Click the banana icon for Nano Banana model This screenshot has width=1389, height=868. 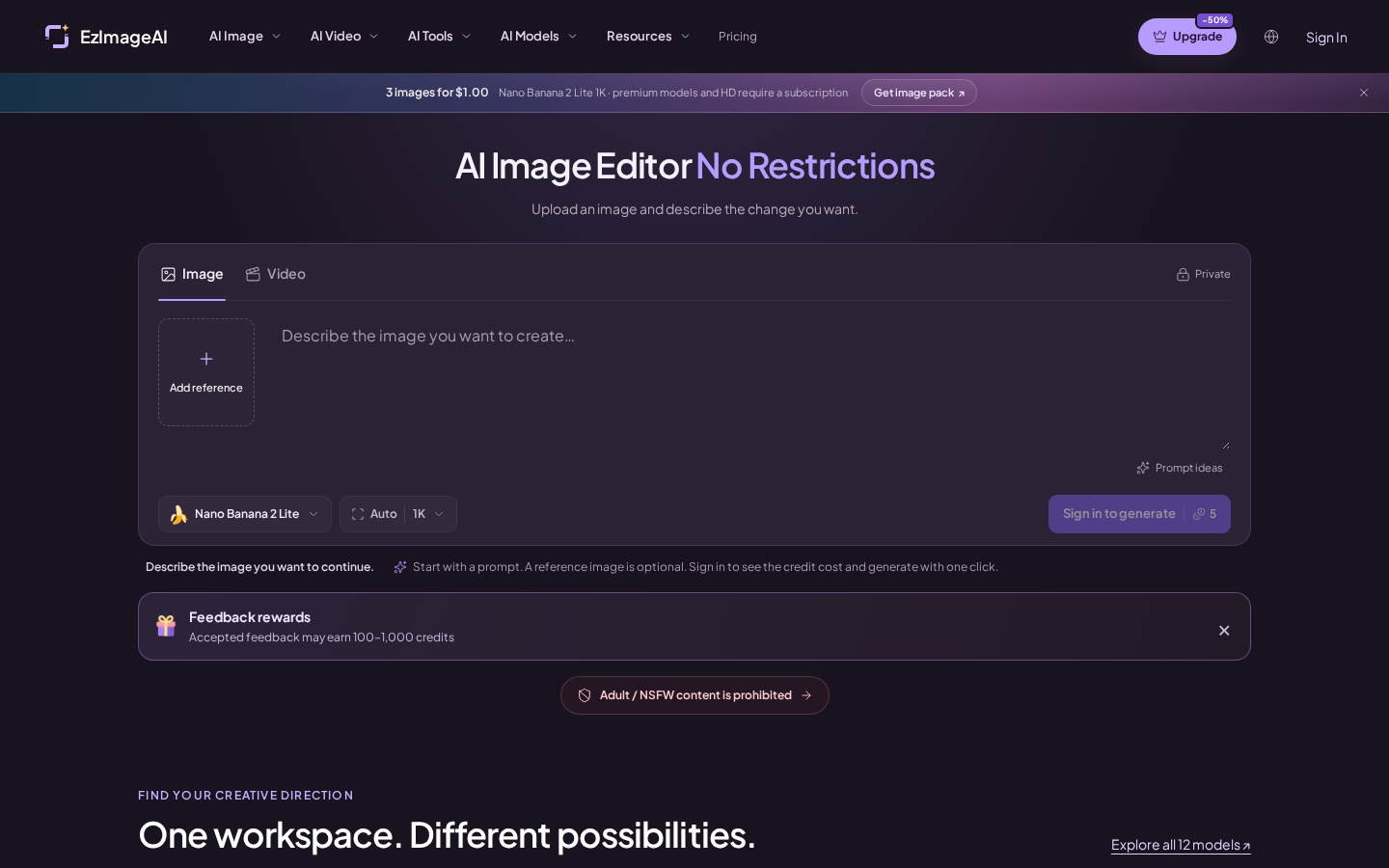pos(178,514)
